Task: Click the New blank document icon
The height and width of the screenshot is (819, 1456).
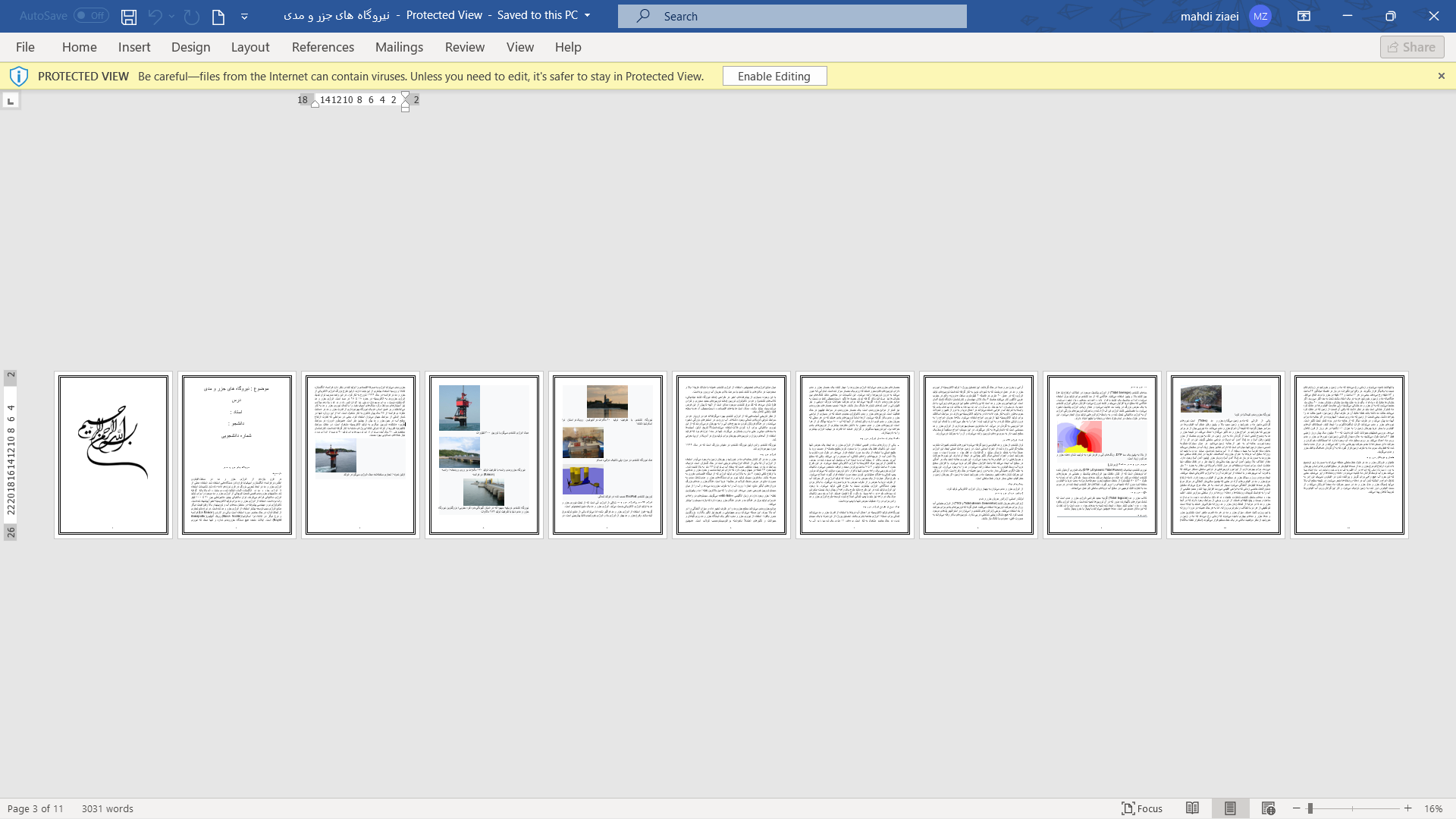Action: pos(218,17)
